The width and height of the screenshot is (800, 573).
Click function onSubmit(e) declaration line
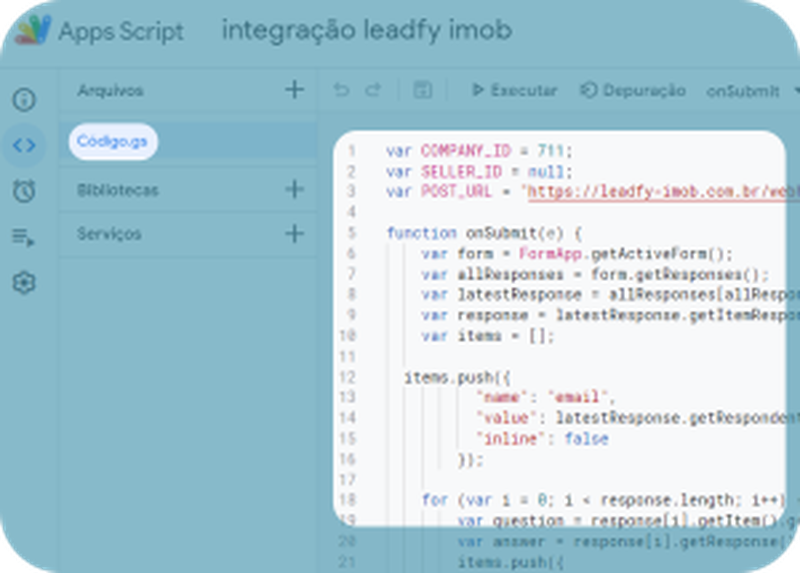point(484,233)
